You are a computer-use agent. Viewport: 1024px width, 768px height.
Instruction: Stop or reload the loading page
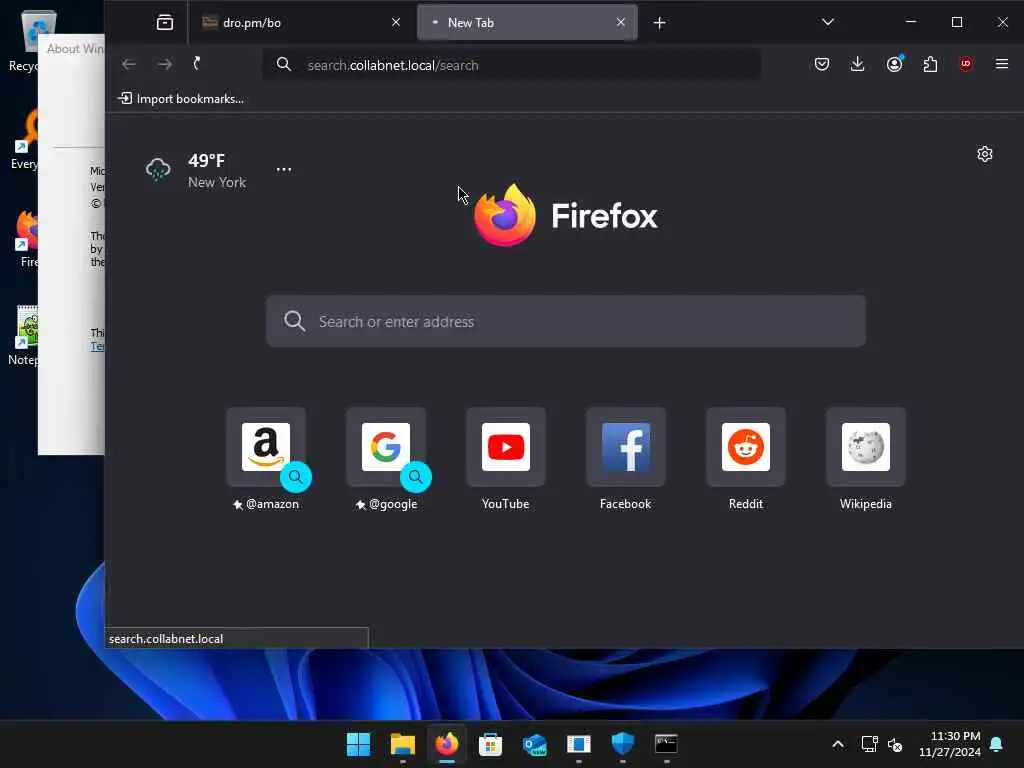click(197, 64)
